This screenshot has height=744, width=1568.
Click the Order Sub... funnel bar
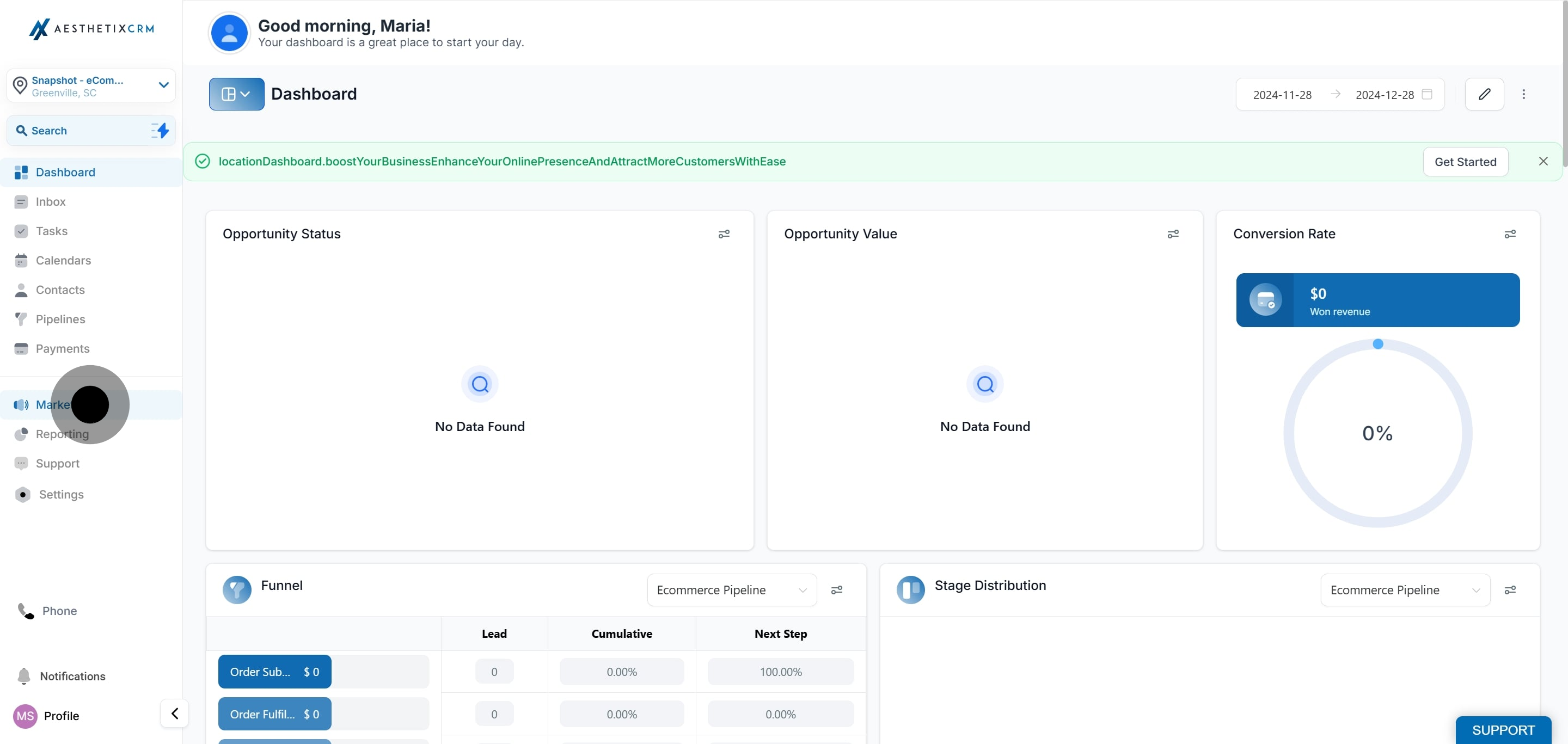click(274, 672)
